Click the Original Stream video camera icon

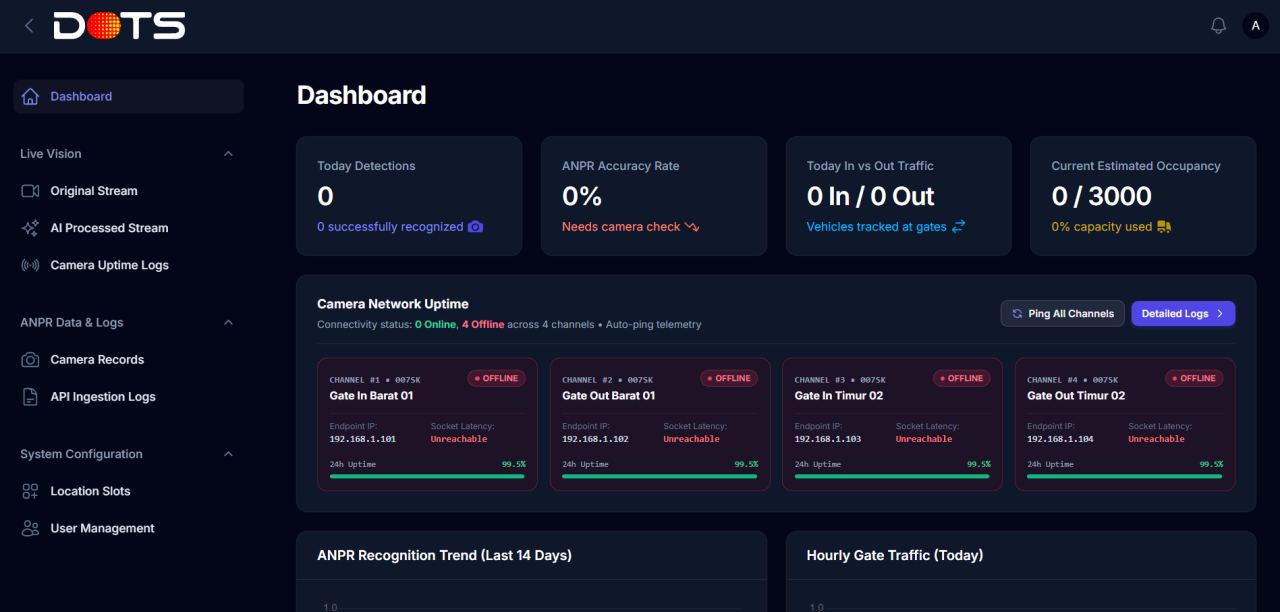pos(30,191)
